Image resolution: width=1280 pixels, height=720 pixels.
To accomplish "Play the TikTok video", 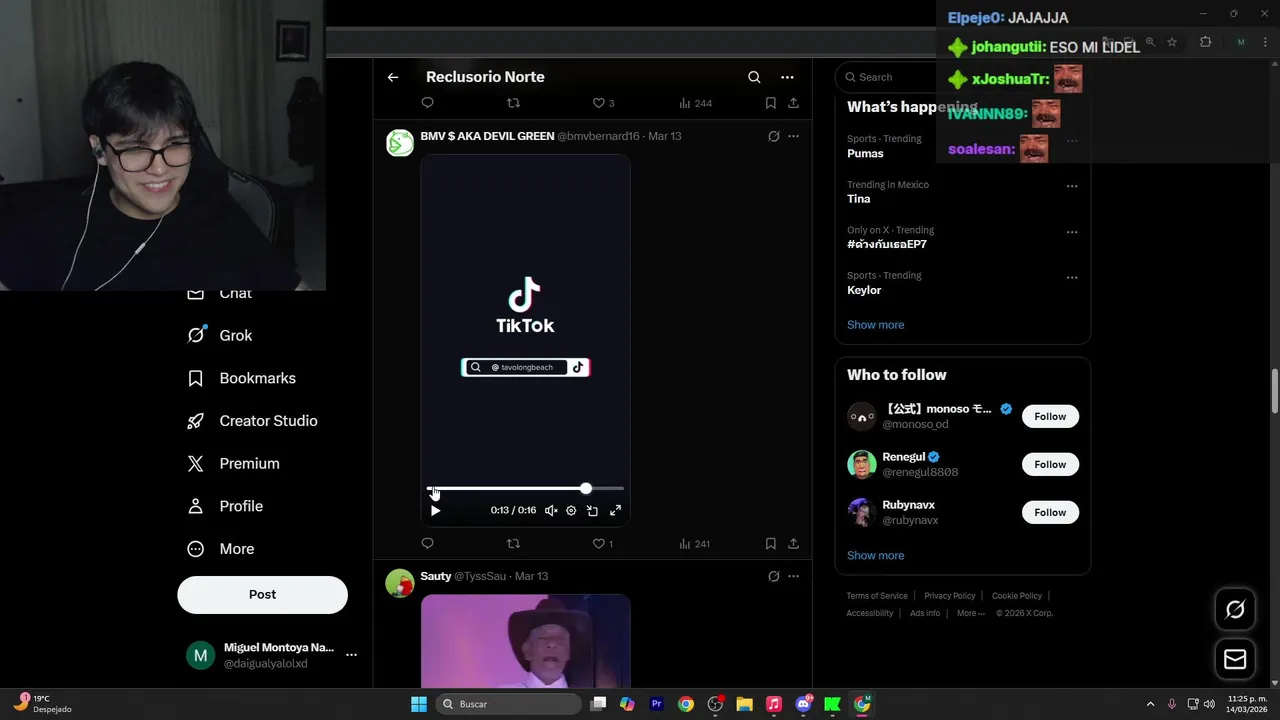I will [x=435, y=510].
